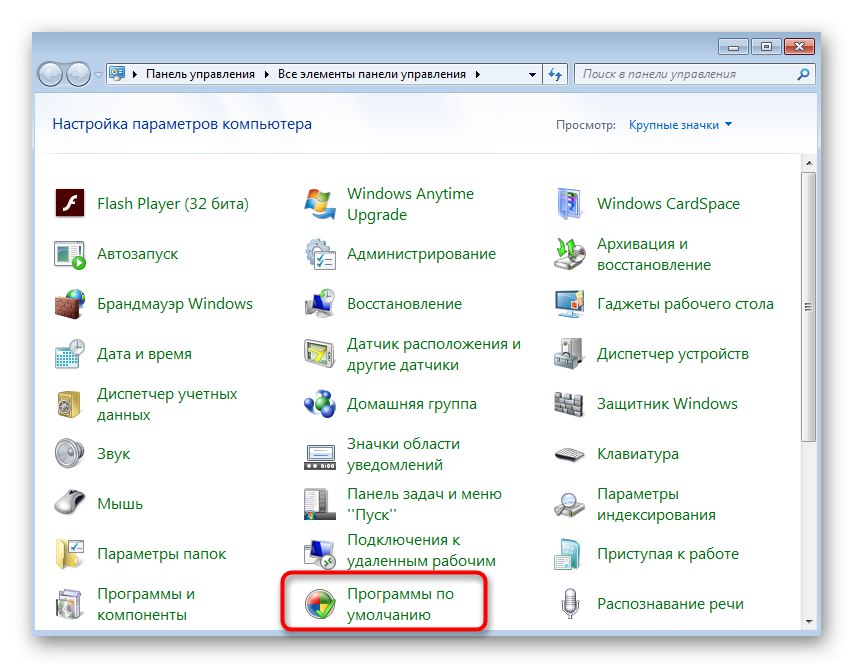Click the Клавиатура keyboard icon
853x668 pixels.
(569, 454)
